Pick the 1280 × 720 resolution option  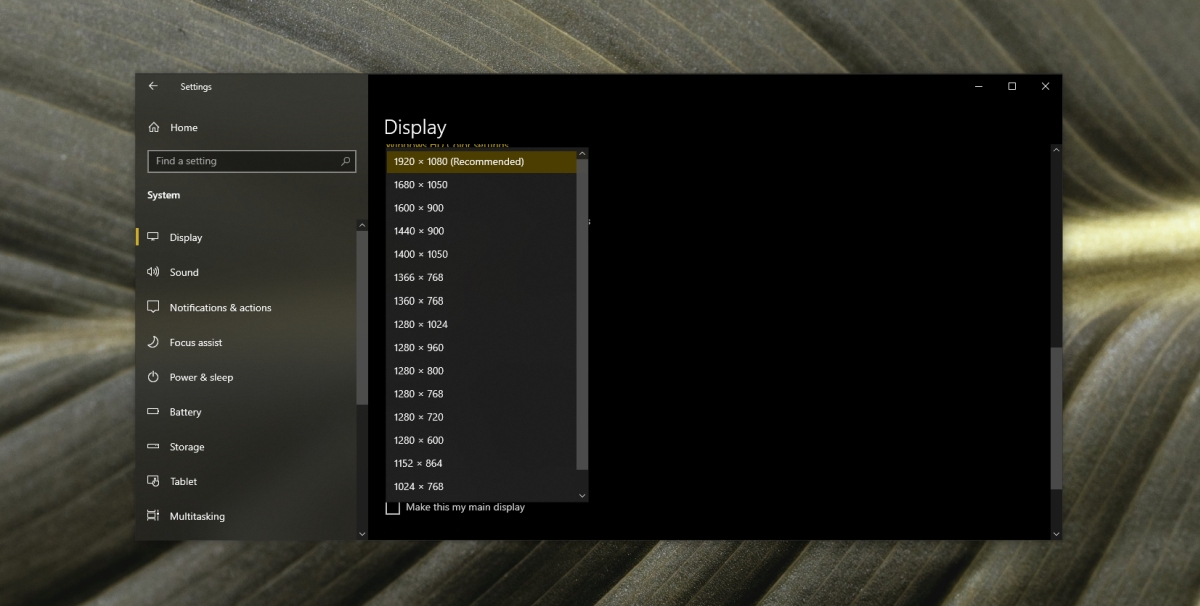tap(481, 417)
